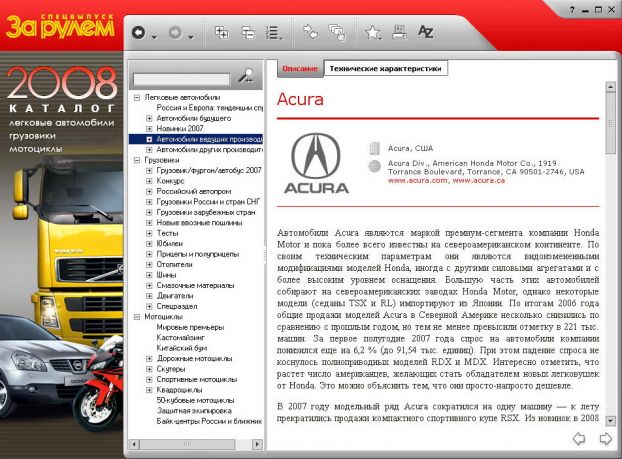Image resolution: width=622 pixels, height=459 pixels.
Task: Select Россия и Европа: тенденции item
Action: (x=209, y=108)
